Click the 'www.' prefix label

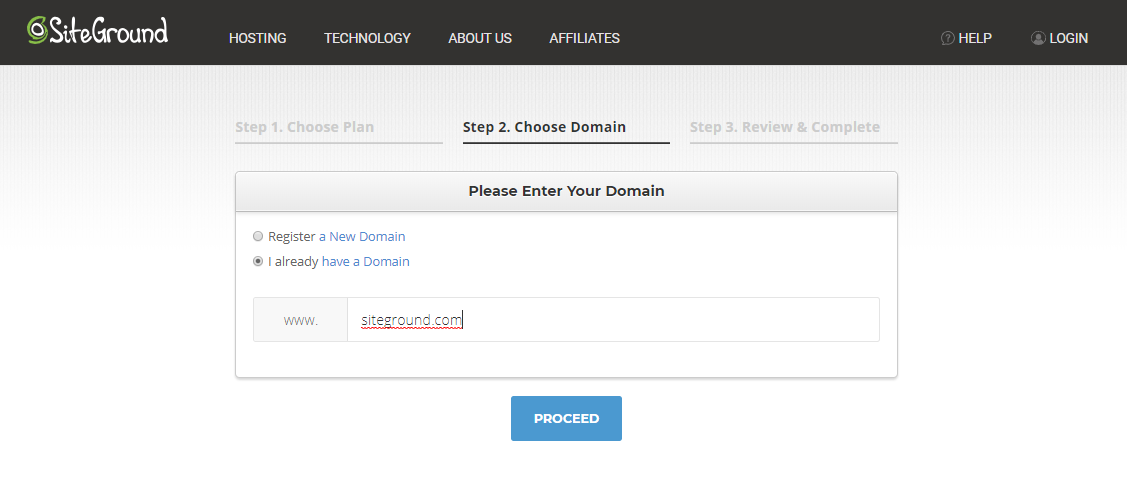click(300, 320)
